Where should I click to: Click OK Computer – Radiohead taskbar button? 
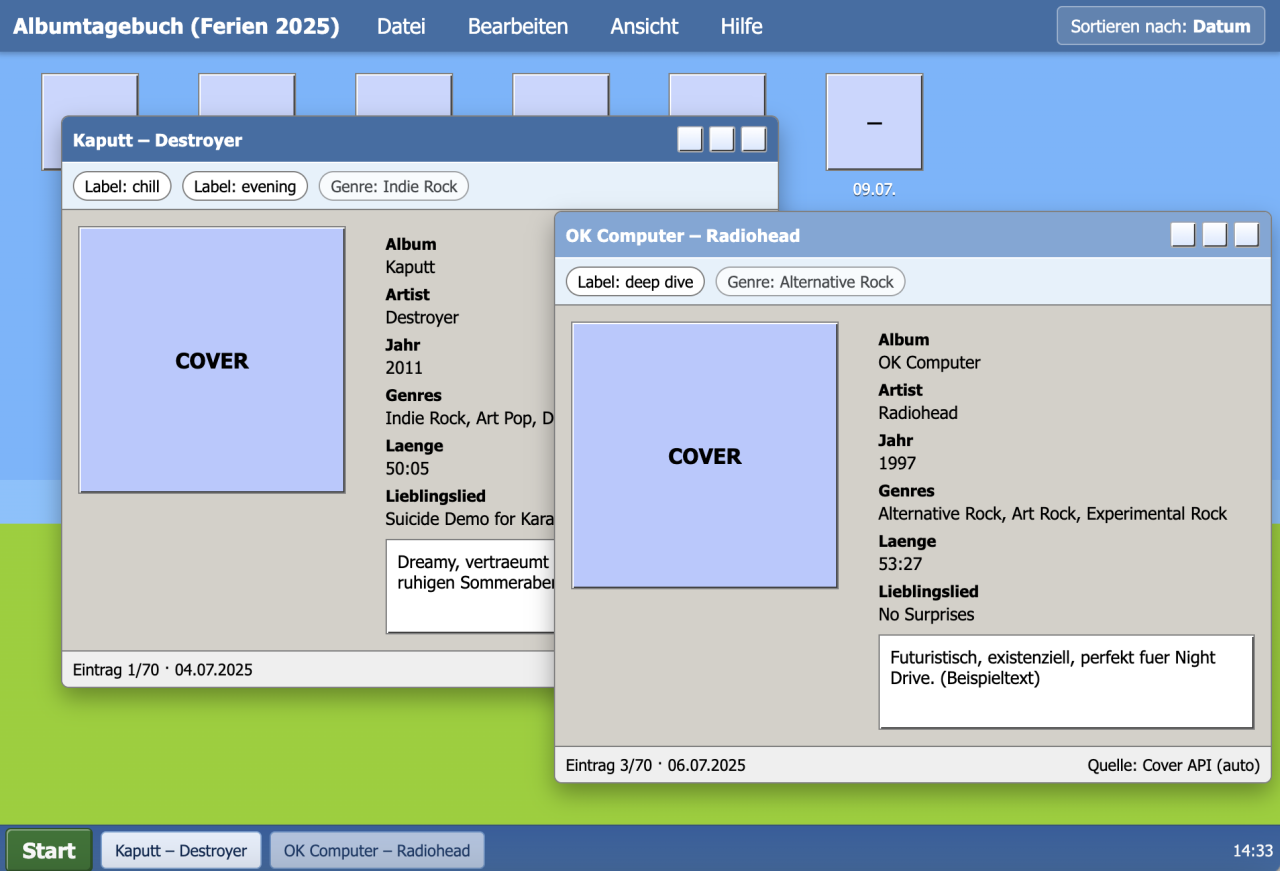coord(377,850)
